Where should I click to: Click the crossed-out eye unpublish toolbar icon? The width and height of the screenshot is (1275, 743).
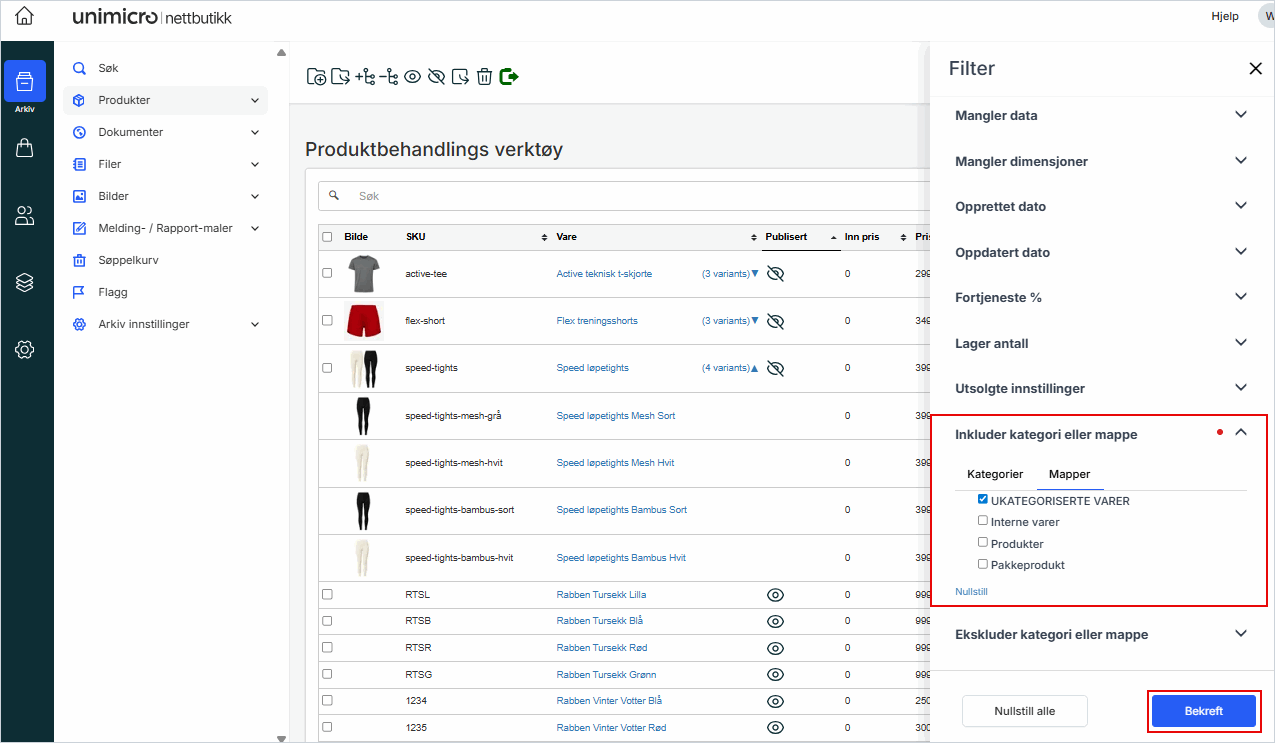(436, 77)
